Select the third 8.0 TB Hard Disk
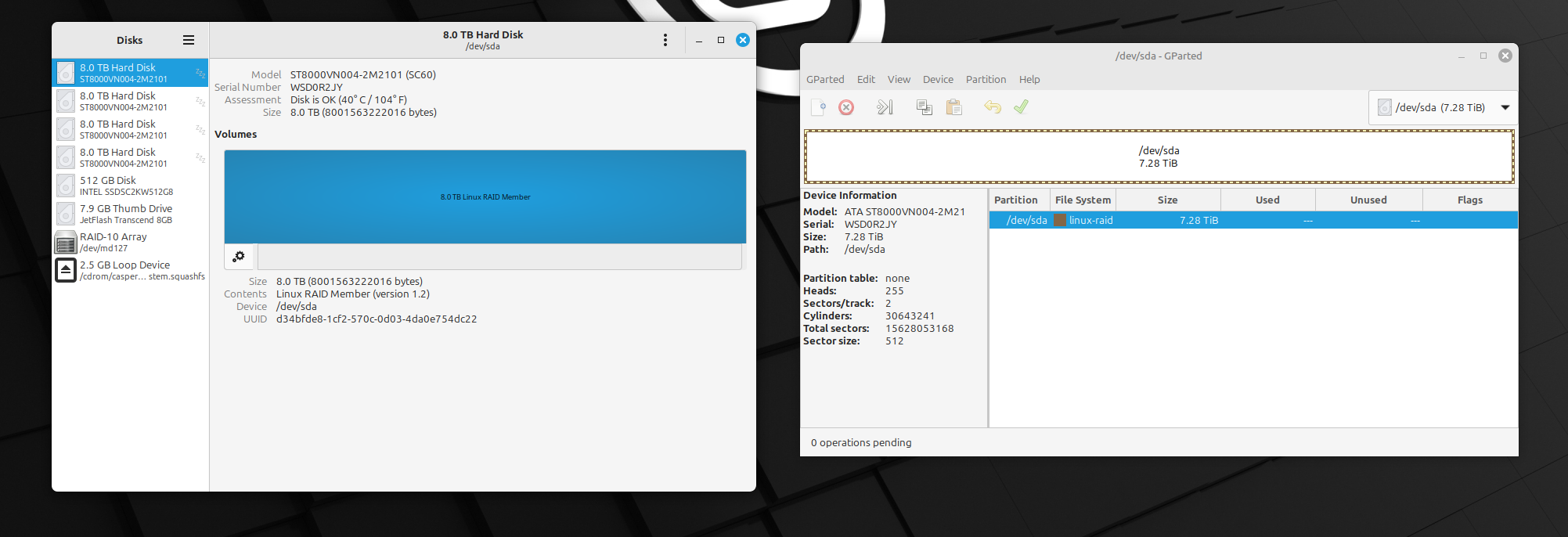The height and width of the screenshot is (537, 1568). pos(130,129)
